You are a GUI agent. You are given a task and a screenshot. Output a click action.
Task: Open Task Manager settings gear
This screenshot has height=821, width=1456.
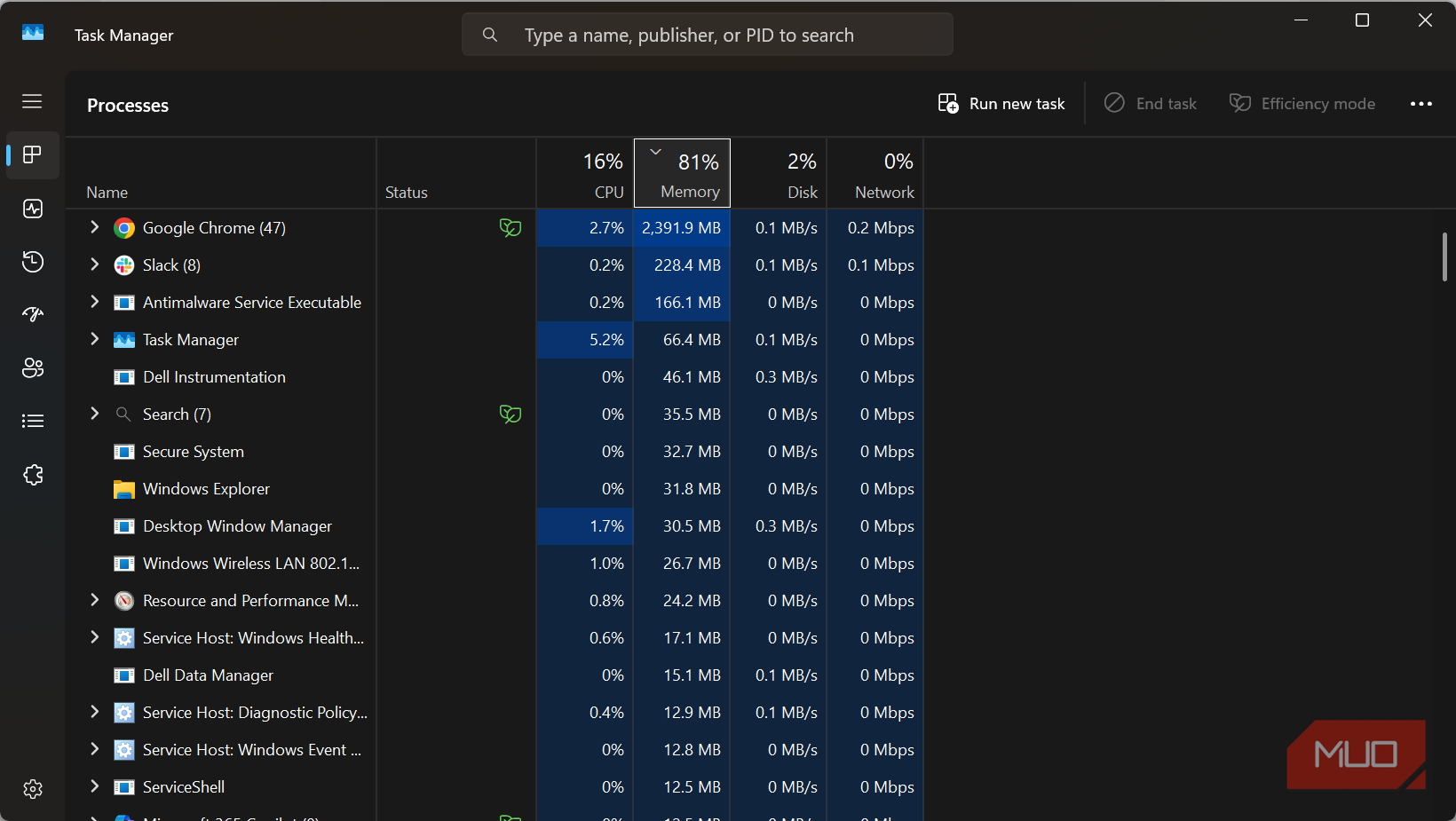coord(32,789)
